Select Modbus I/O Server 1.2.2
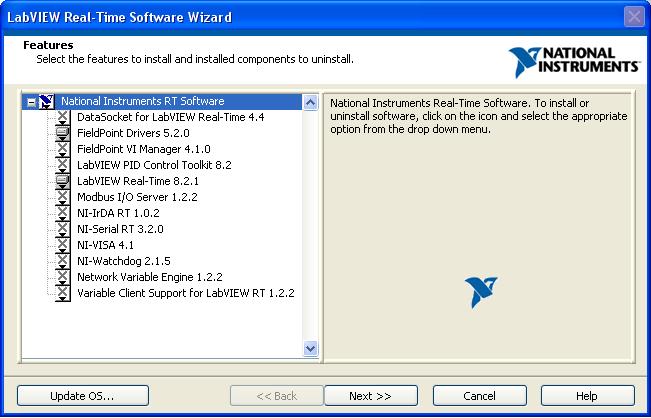 click(137, 197)
